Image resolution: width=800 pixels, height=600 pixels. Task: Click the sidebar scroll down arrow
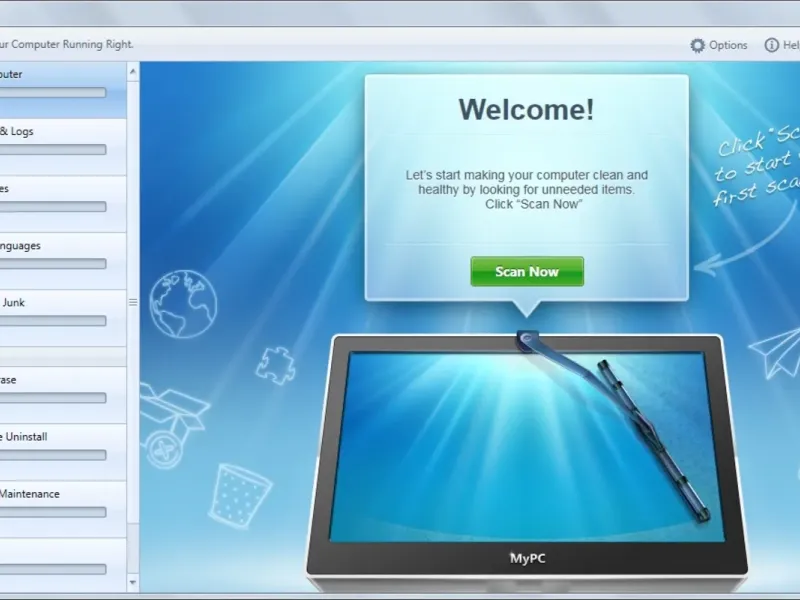[133, 582]
